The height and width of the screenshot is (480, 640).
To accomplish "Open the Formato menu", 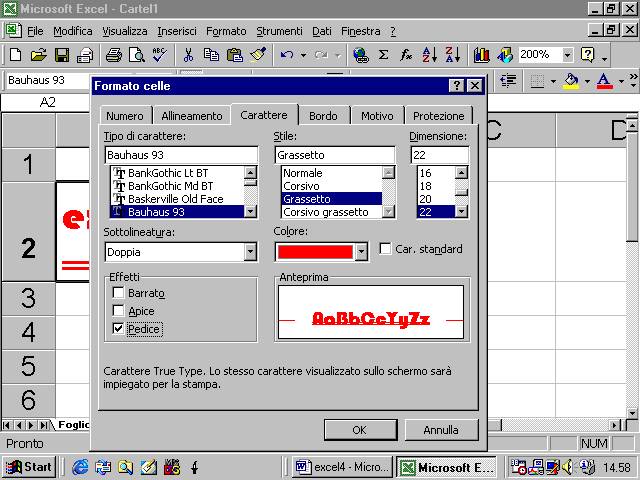I will pos(226,31).
